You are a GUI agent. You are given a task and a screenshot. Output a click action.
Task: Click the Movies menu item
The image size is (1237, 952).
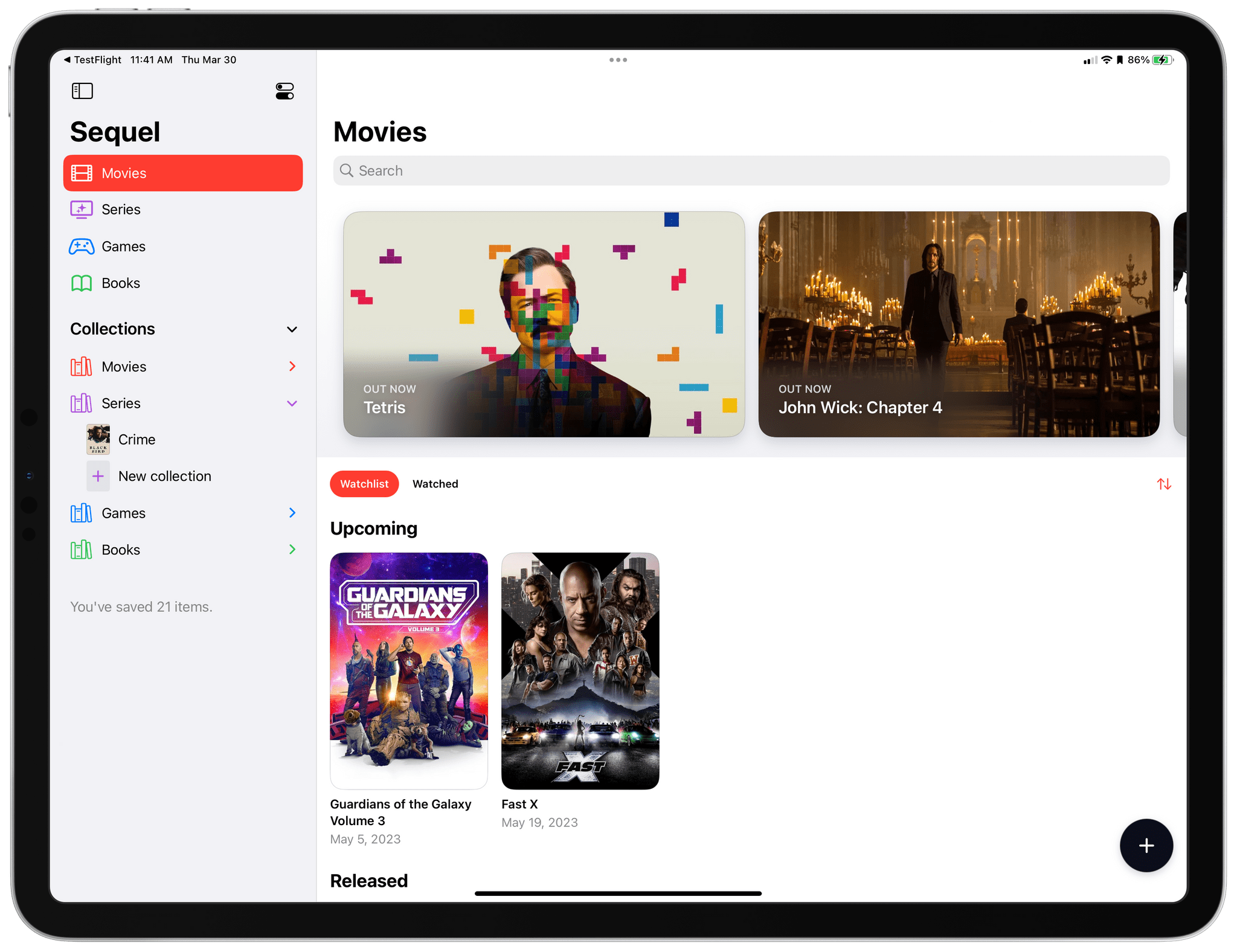[183, 172]
